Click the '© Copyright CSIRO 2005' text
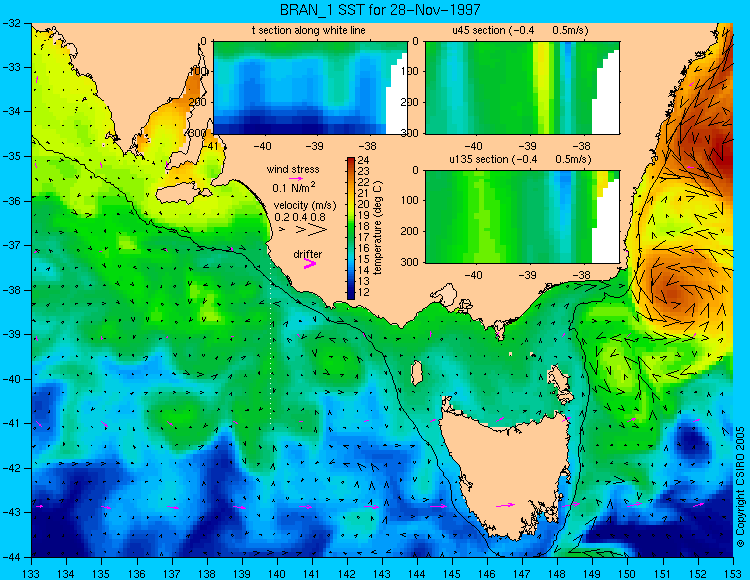 pyautogui.click(x=740, y=487)
